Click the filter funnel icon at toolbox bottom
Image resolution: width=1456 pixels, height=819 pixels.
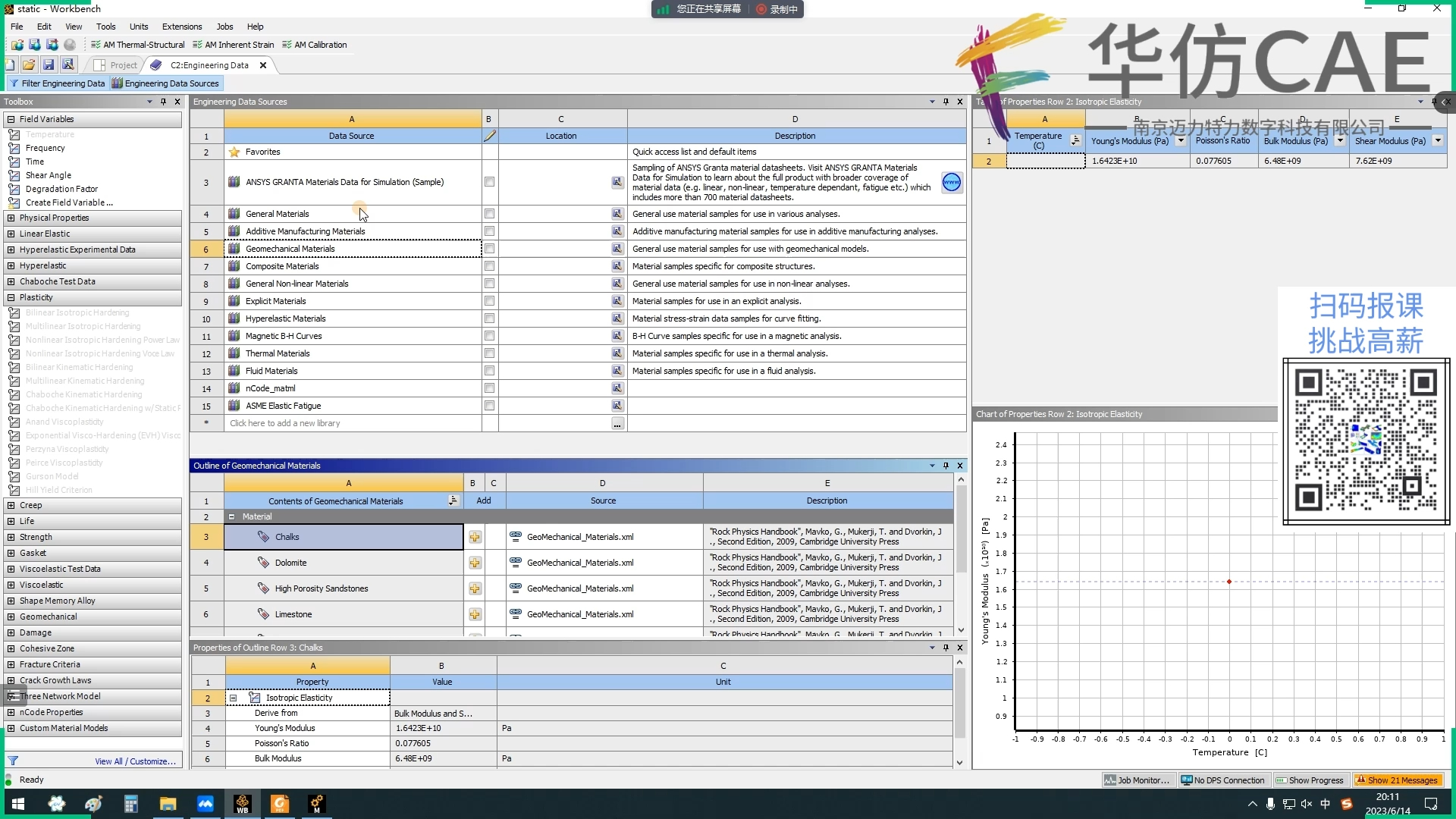13,761
